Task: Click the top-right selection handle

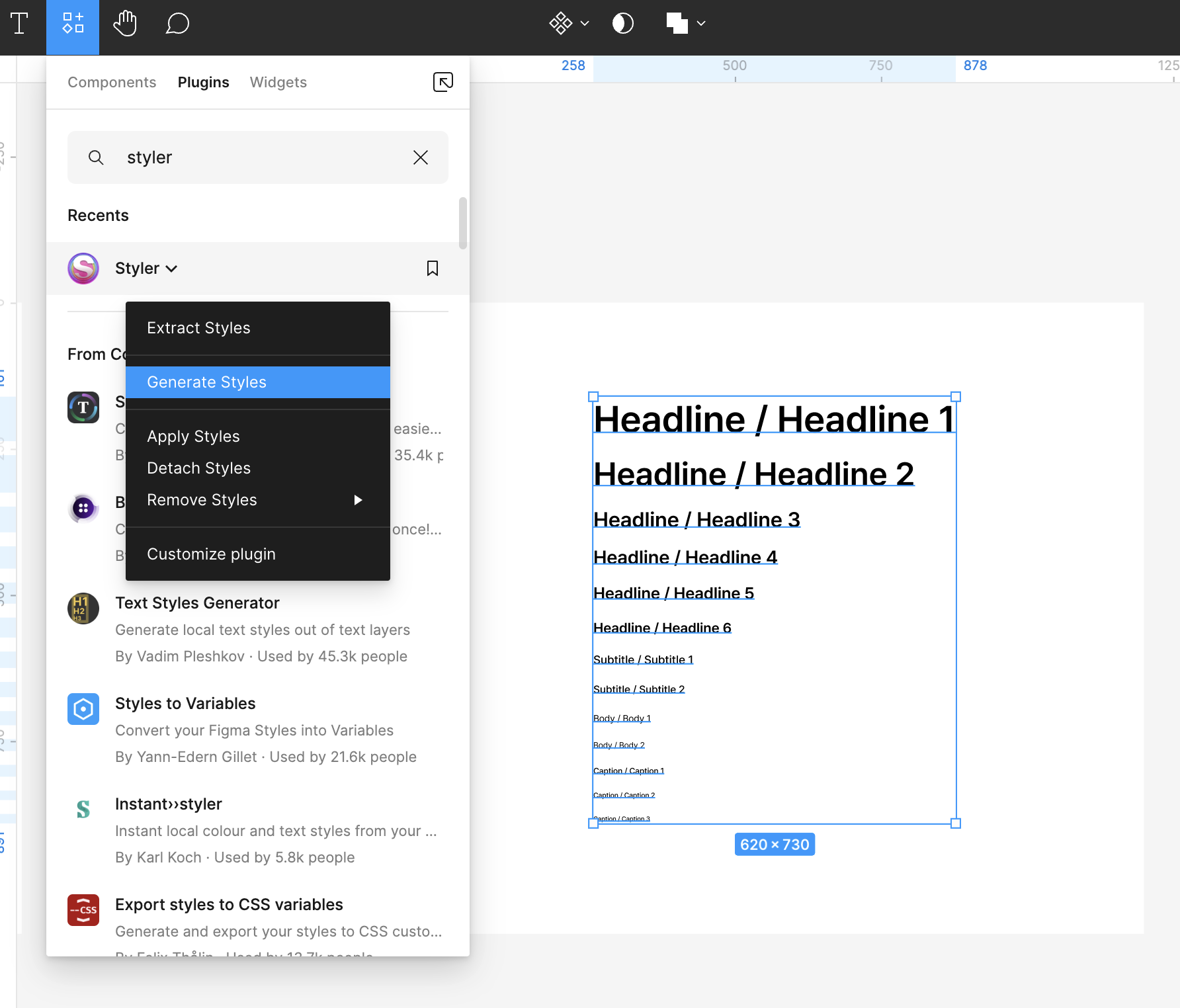Action: tap(956, 397)
